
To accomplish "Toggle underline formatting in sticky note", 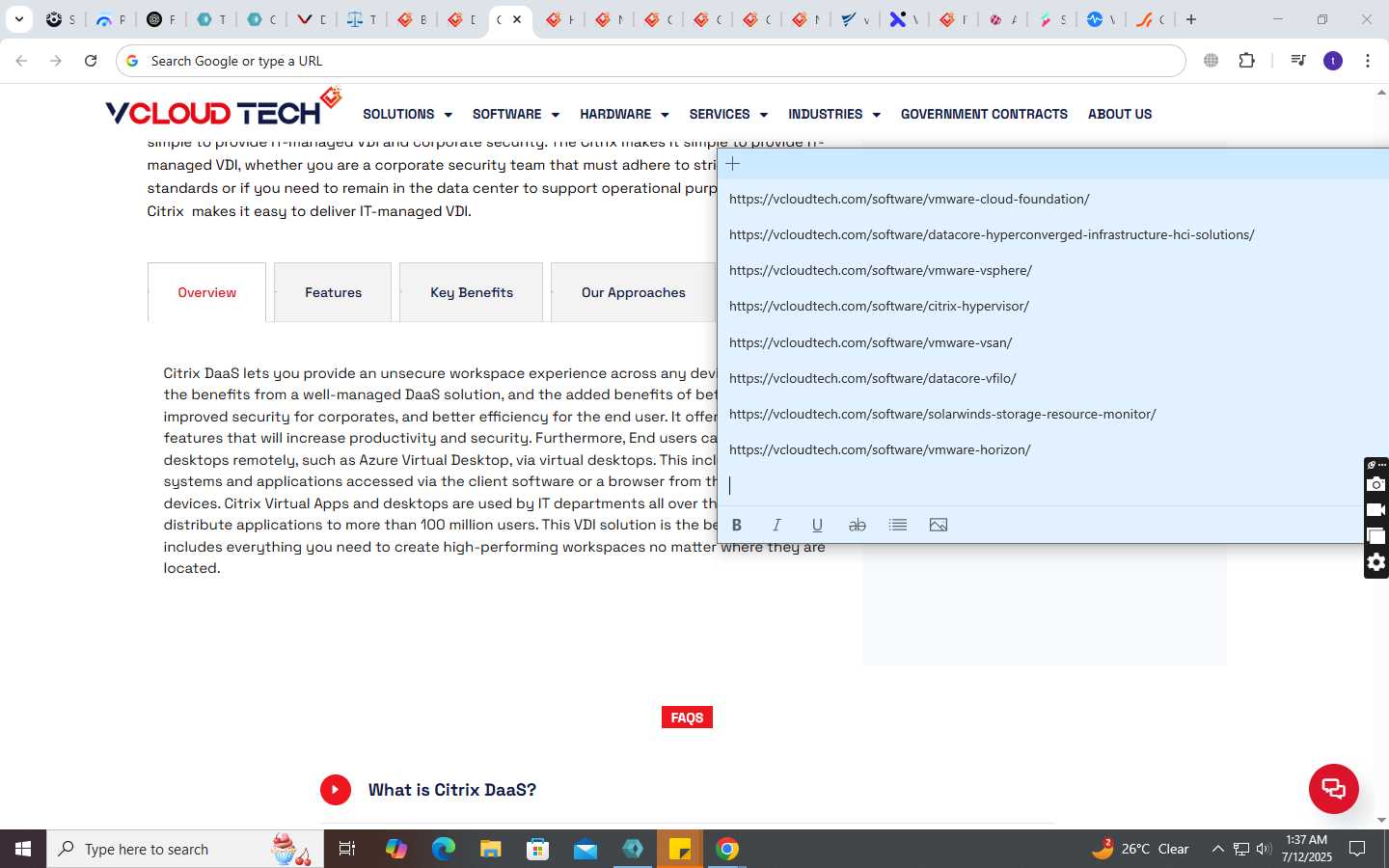I will pos(817,525).
